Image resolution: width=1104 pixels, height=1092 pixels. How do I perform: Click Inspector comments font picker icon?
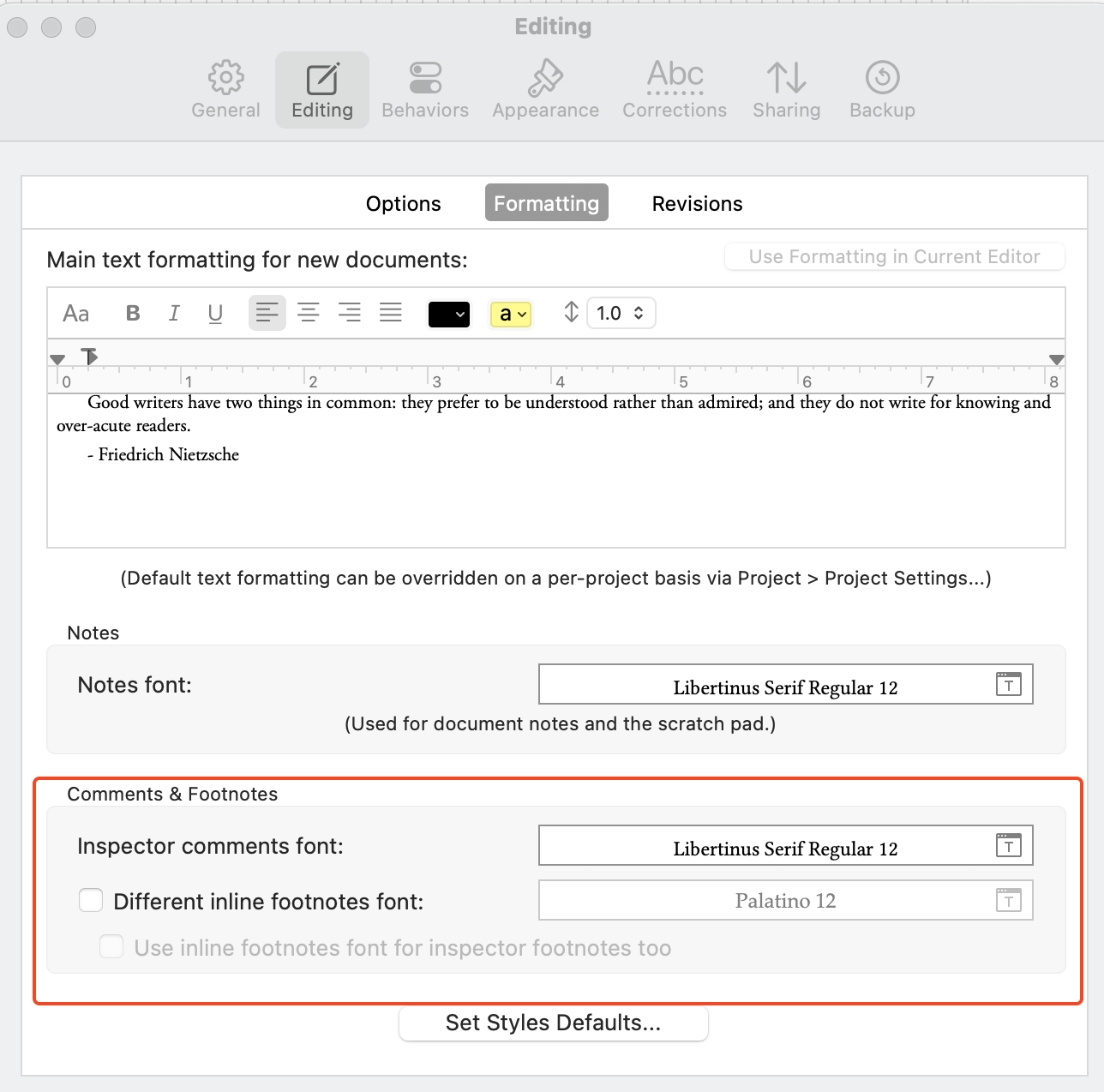(1009, 845)
